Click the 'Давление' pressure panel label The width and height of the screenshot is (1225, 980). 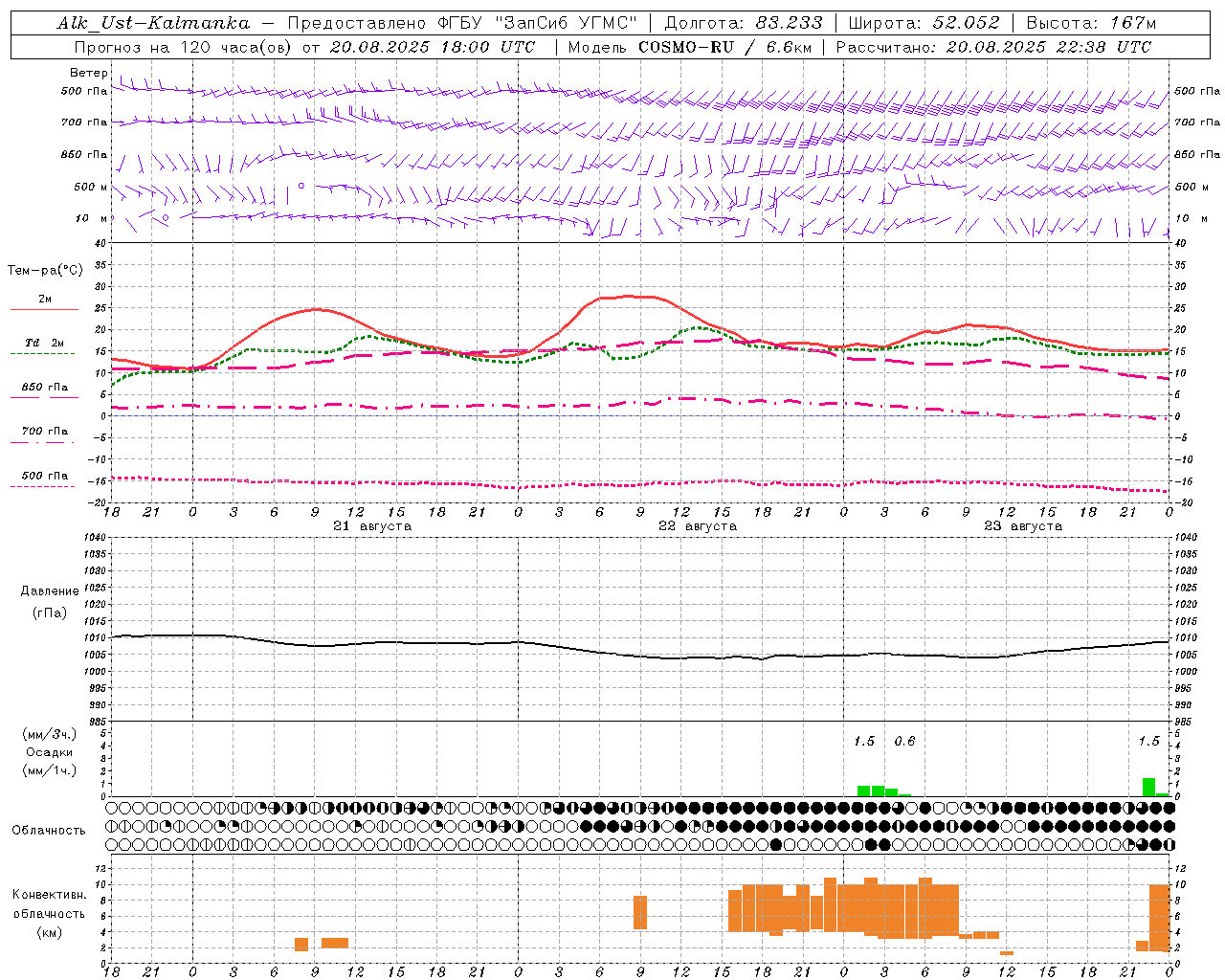point(50,591)
